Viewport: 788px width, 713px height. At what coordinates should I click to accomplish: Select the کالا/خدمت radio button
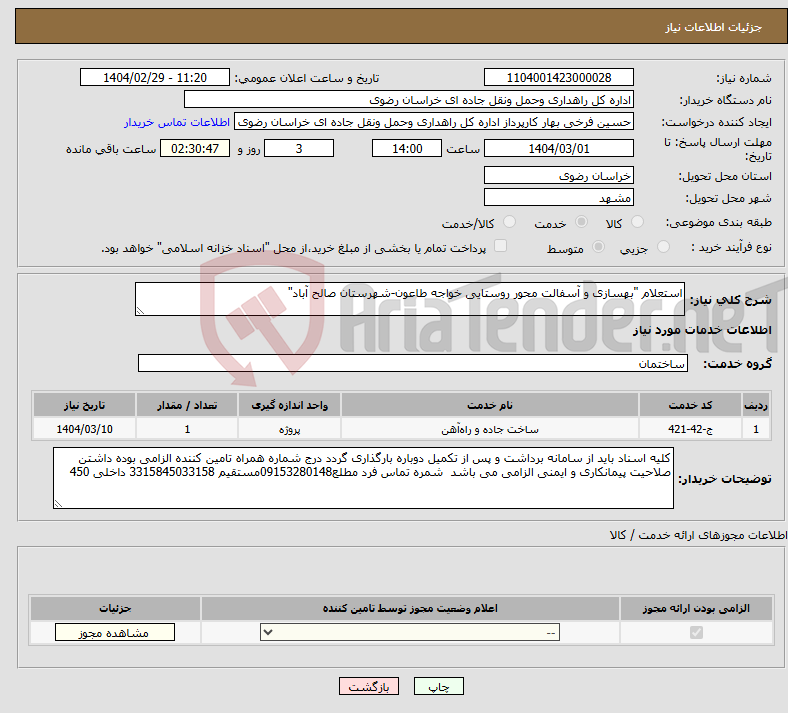coord(509,222)
